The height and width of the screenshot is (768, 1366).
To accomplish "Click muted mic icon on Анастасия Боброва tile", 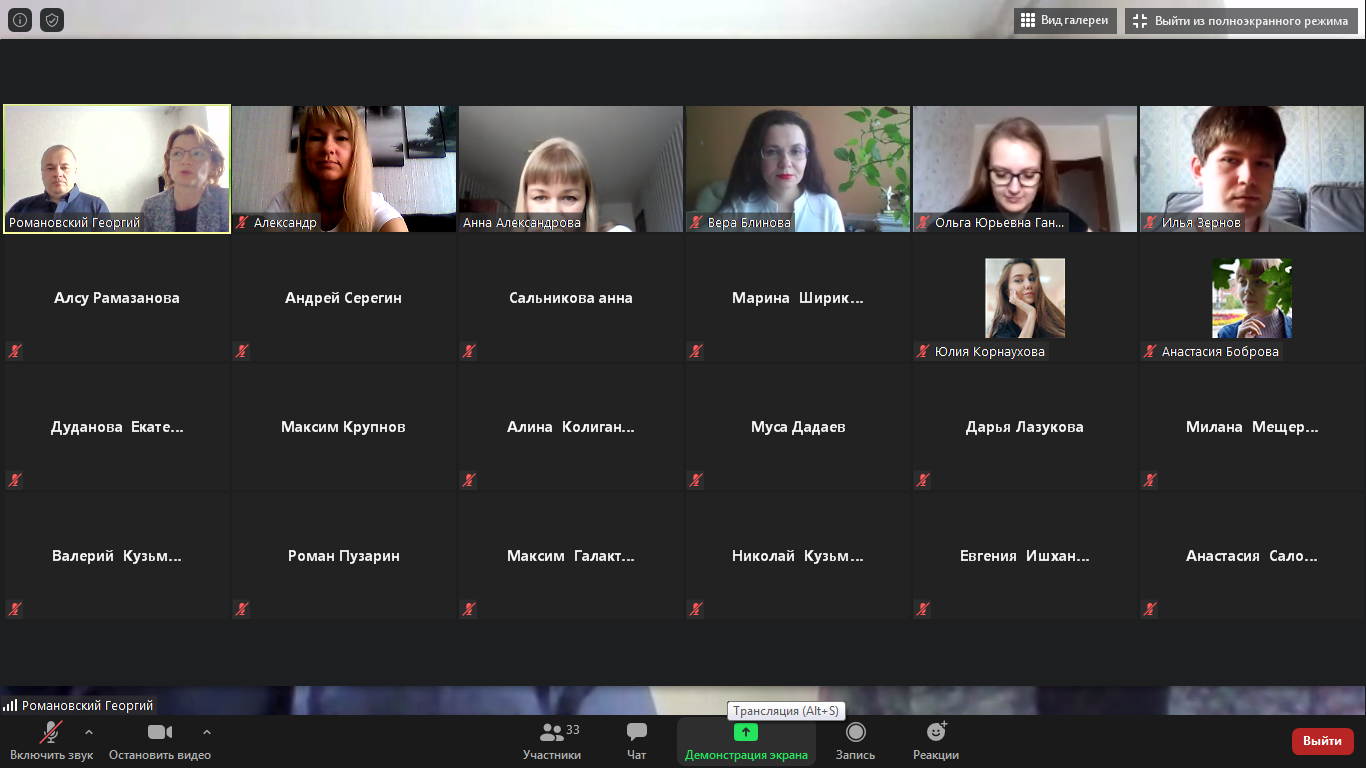I will [x=1150, y=351].
